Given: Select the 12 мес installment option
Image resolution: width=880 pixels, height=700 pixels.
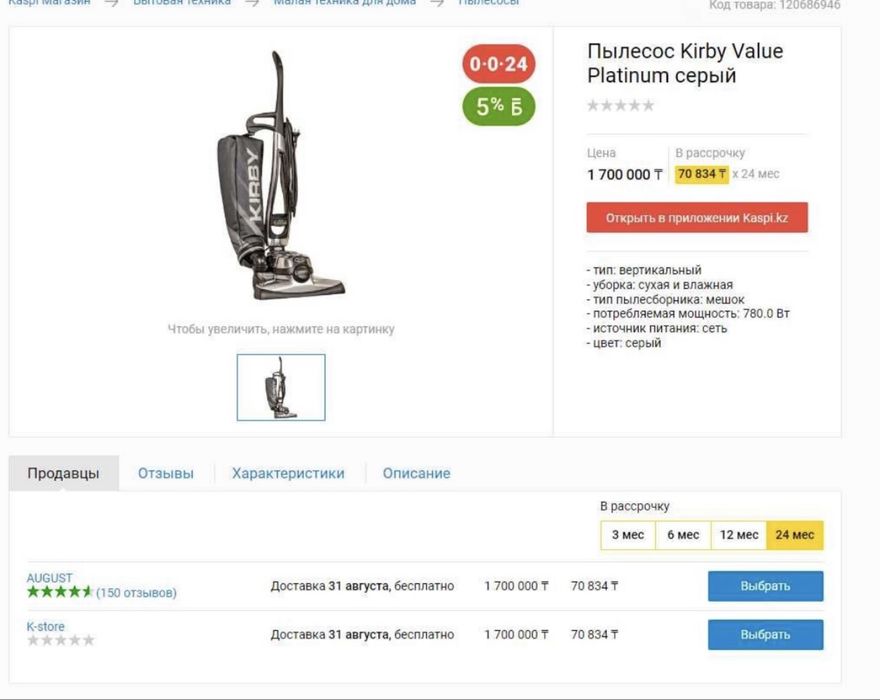Looking at the screenshot, I should point(739,535).
